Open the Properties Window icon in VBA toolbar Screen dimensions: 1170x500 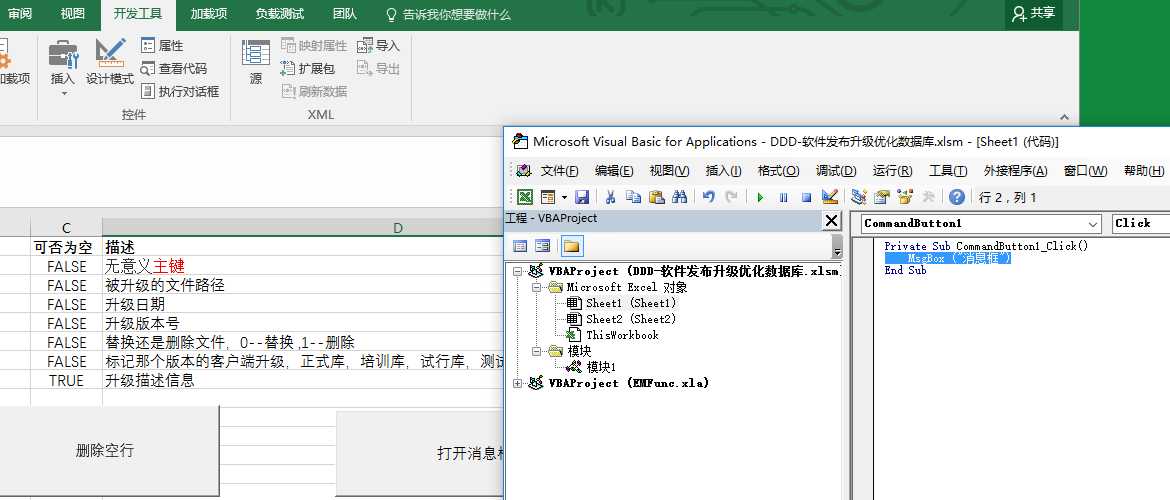[882, 197]
